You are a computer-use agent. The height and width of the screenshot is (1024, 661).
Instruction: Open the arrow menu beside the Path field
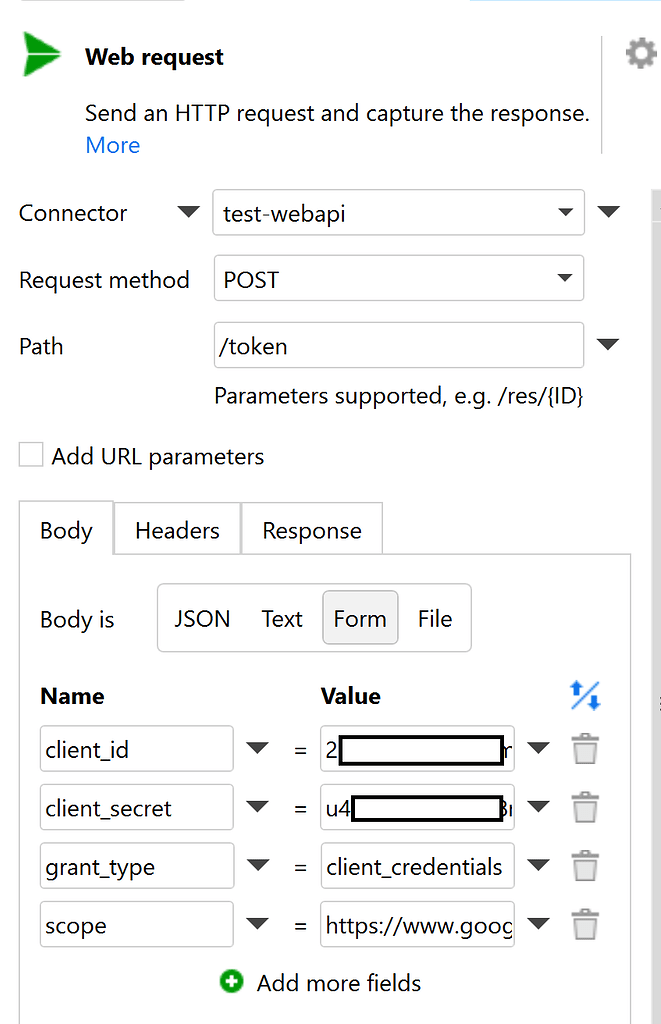607,346
